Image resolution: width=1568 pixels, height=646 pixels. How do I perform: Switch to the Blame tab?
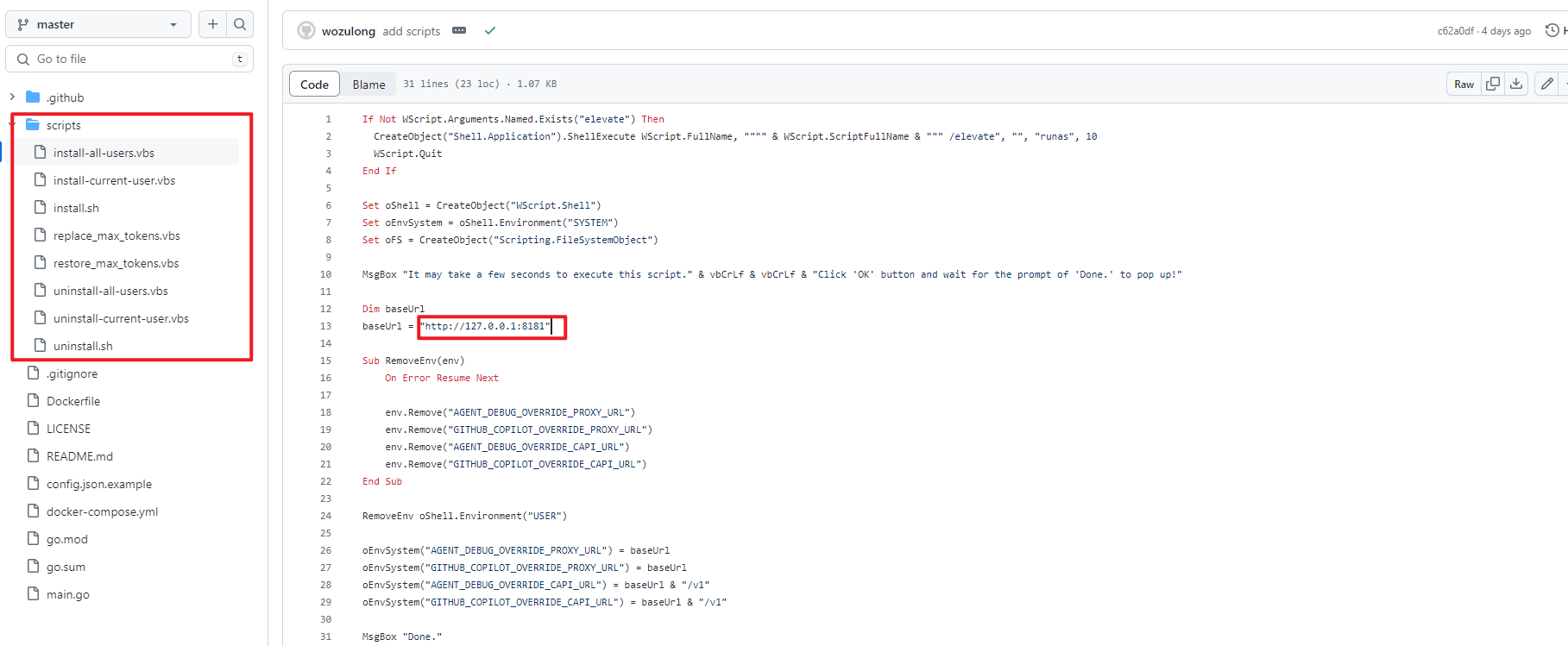[368, 84]
